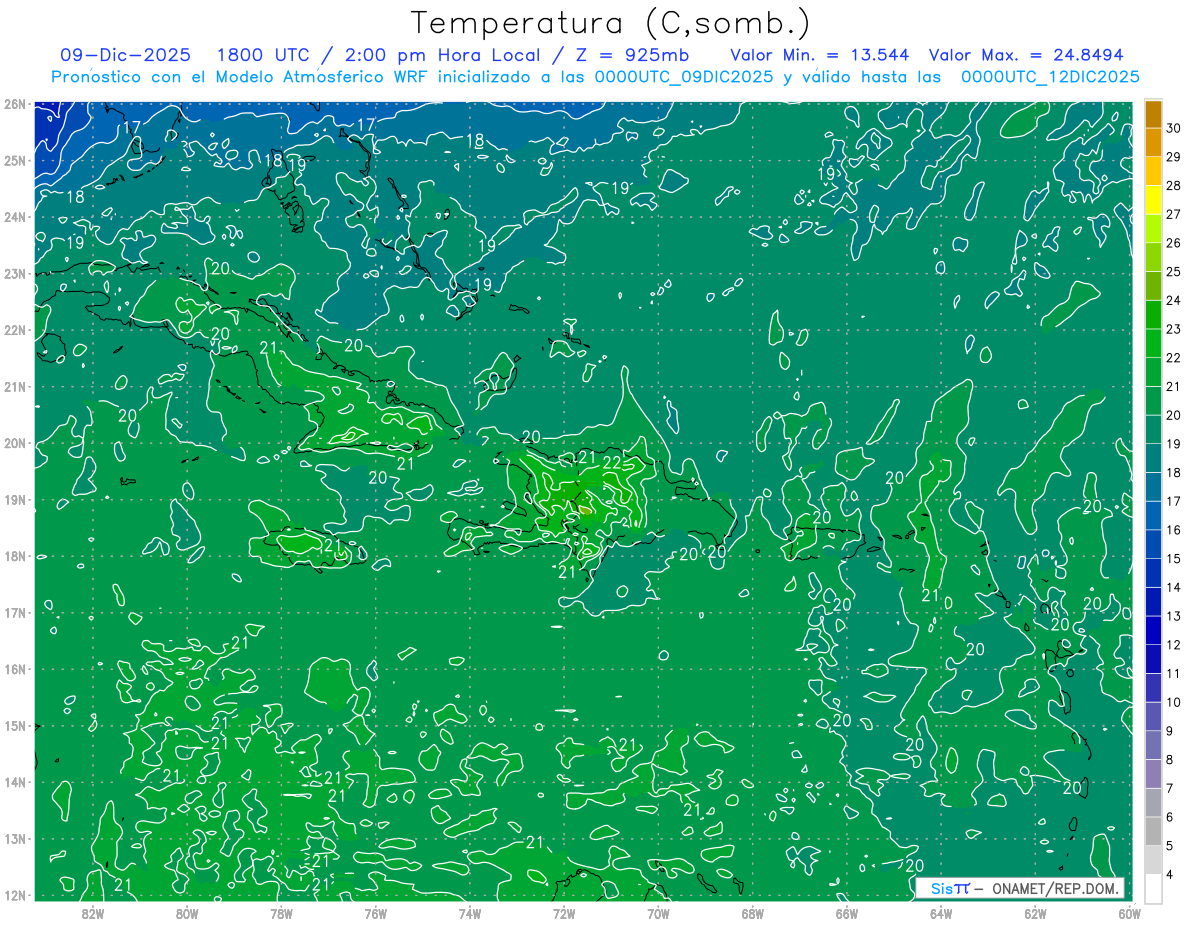The height and width of the screenshot is (927, 1200).
Task: Click the color legend value 27
Action: coord(1174,214)
